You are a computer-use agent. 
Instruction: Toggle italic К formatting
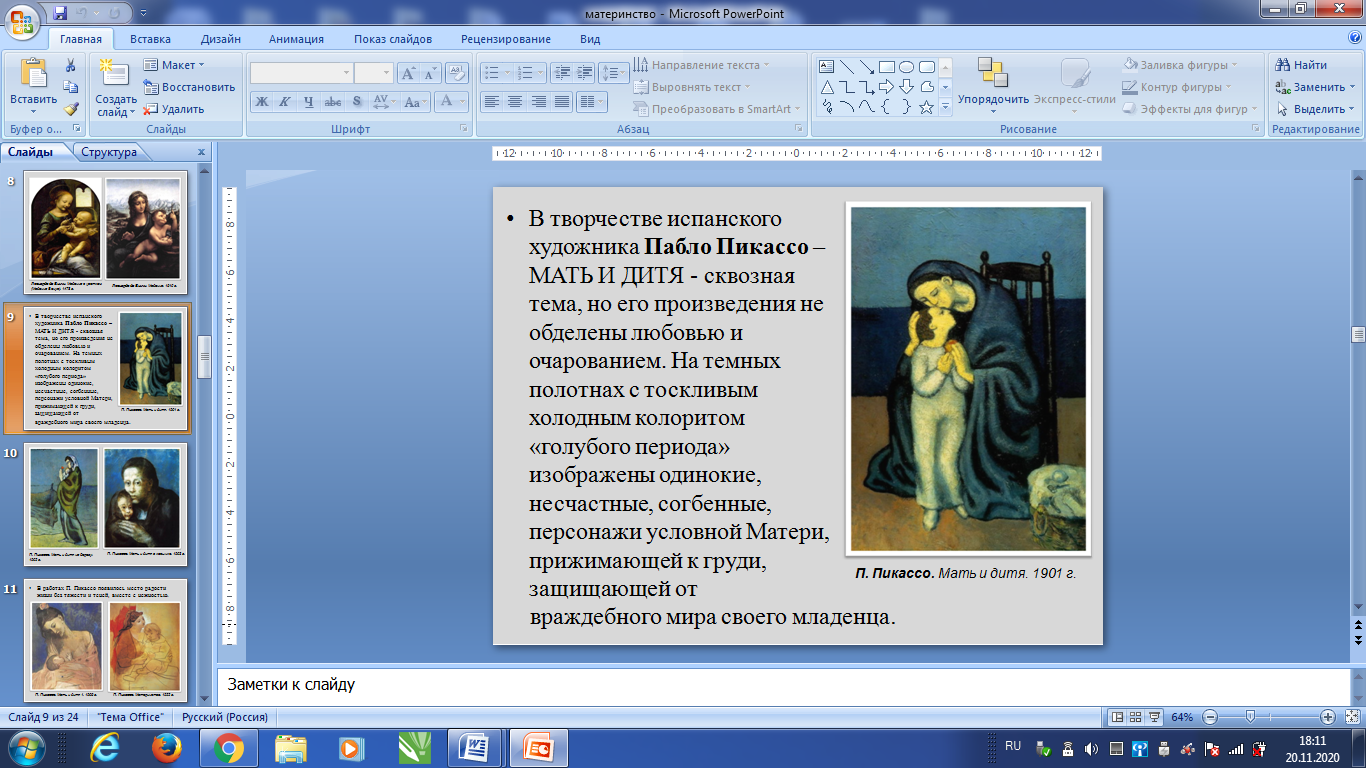click(x=285, y=102)
